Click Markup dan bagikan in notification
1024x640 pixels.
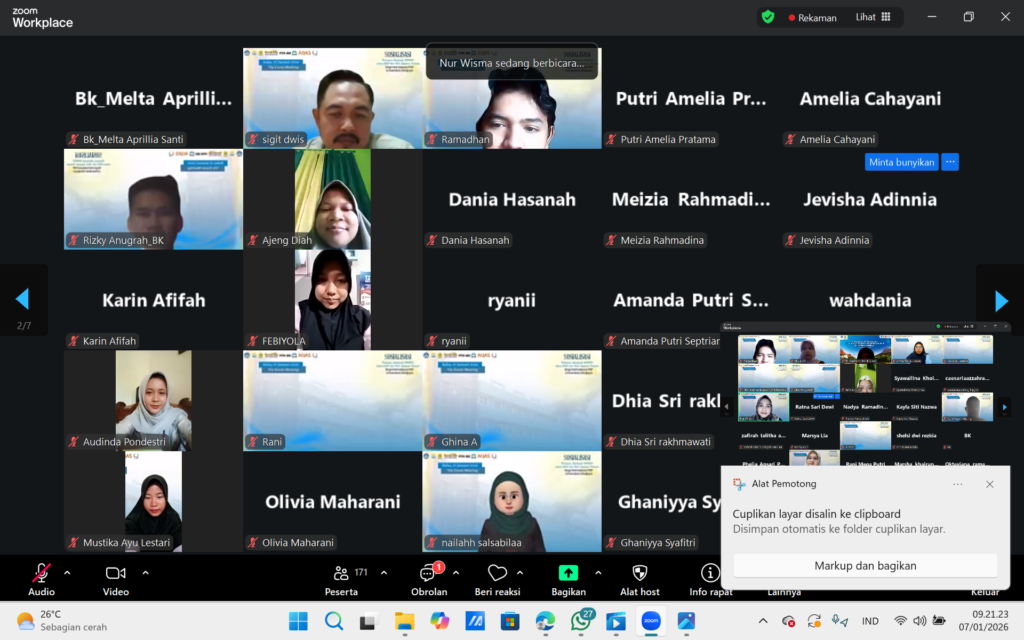tap(865, 565)
